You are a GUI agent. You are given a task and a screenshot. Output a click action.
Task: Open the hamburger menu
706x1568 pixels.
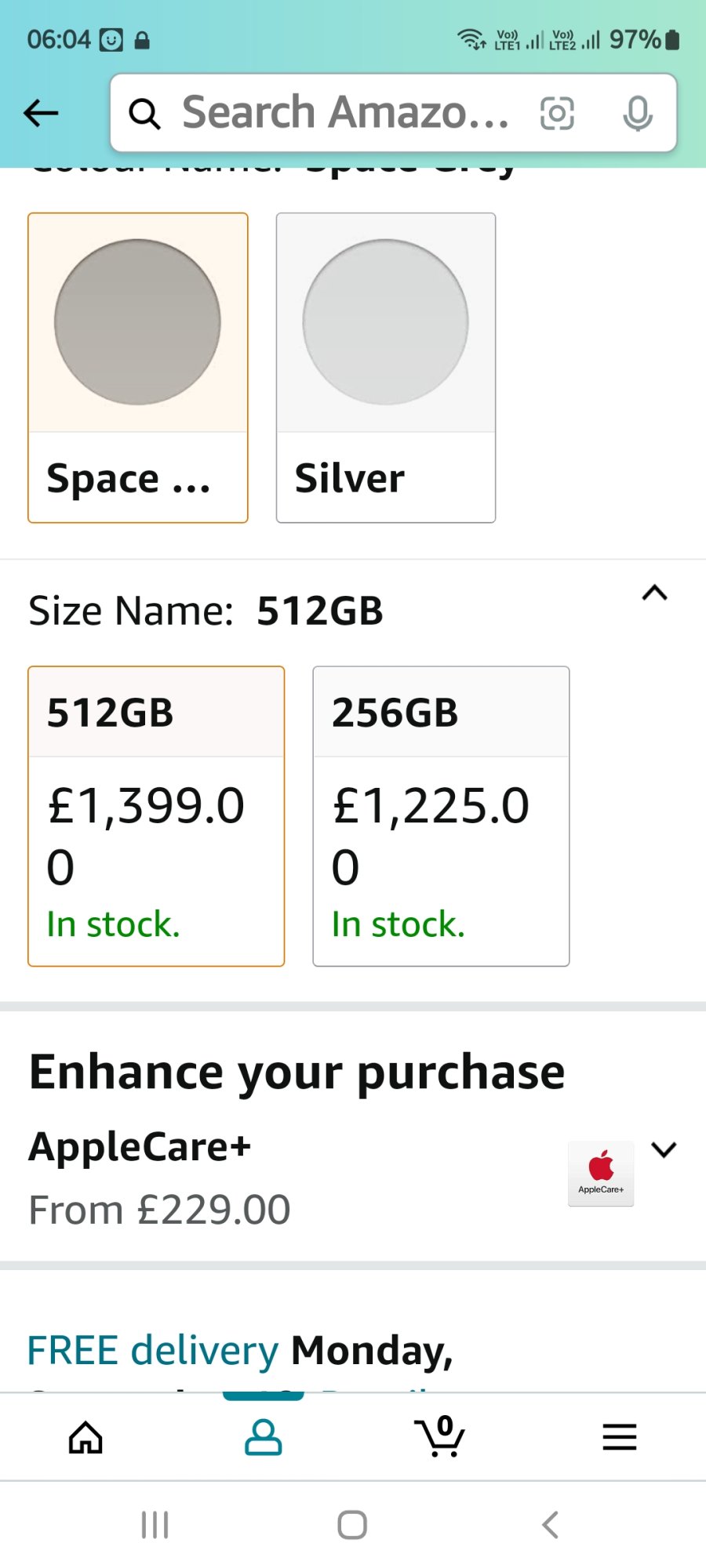coord(619,1437)
